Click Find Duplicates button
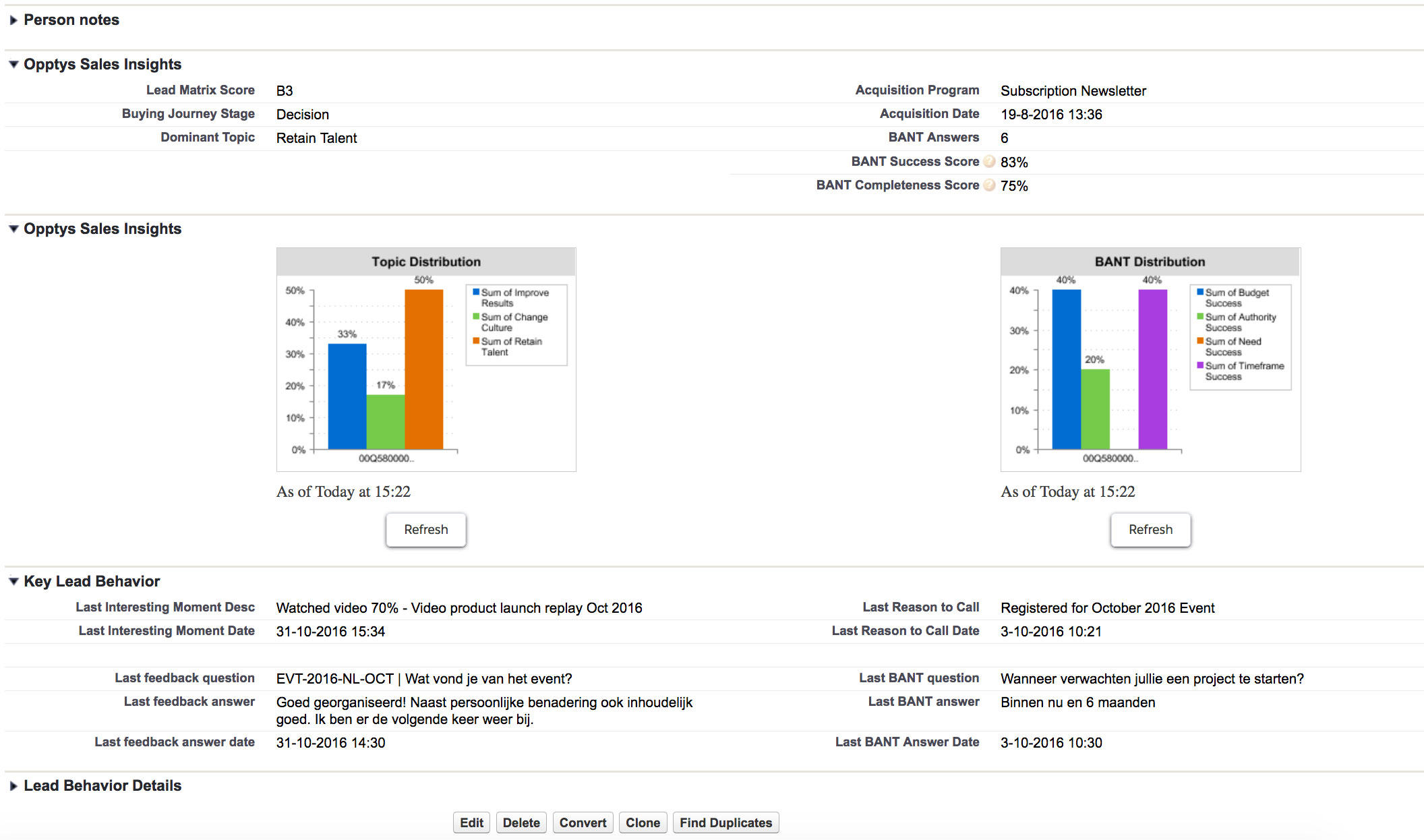 coord(725,822)
